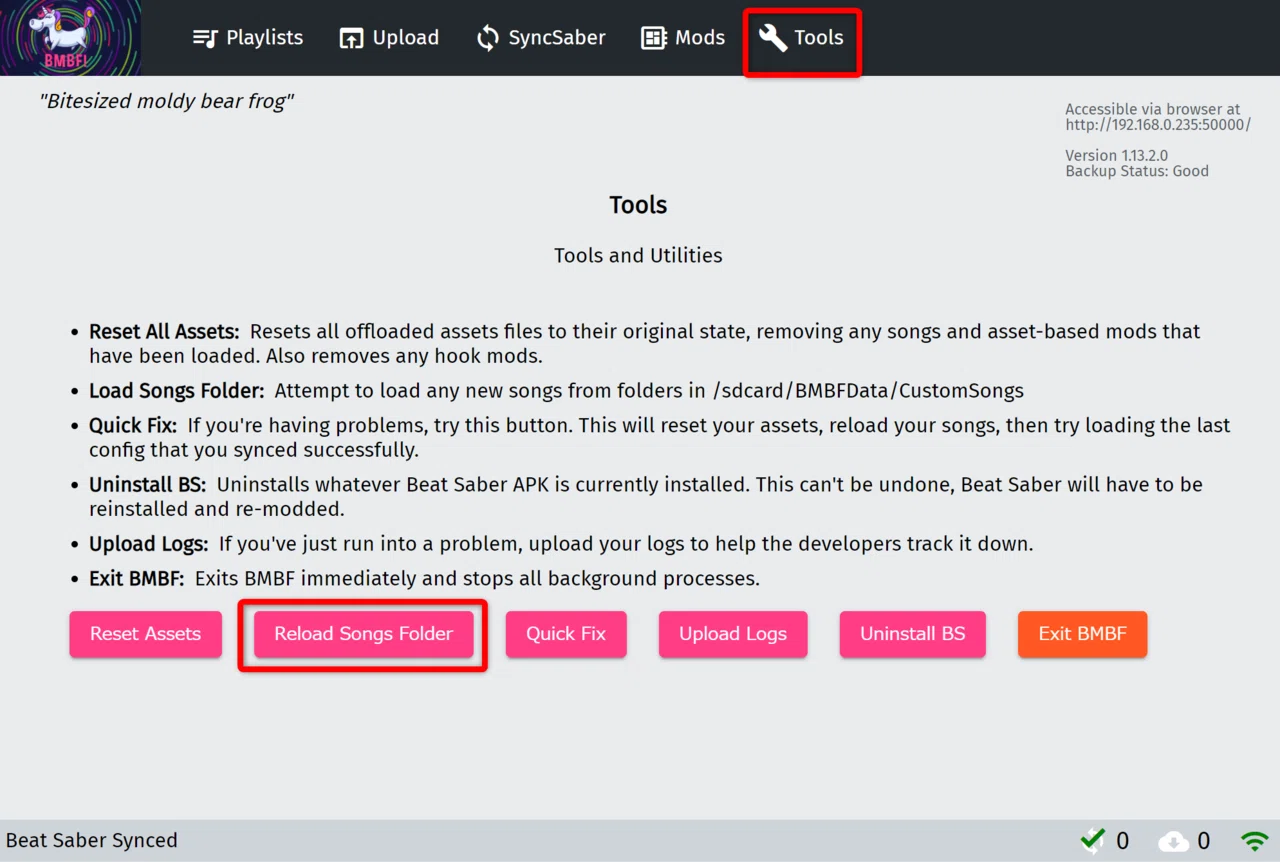The image size is (1280, 862).
Task: Click the "Quick Fix:" bullet label
Action: (x=133, y=425)
